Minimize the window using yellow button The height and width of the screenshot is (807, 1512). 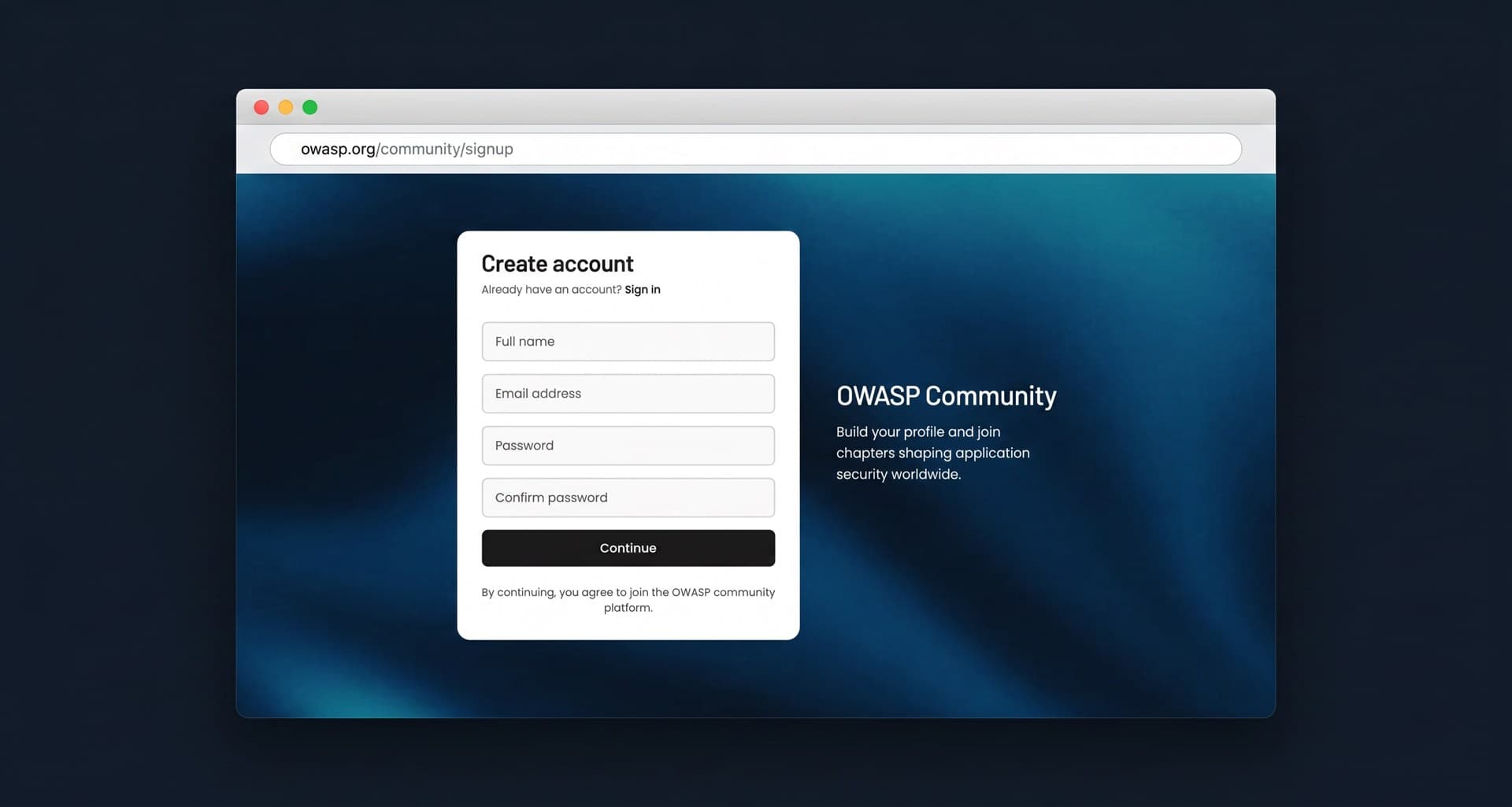click(x=286, y=107)
